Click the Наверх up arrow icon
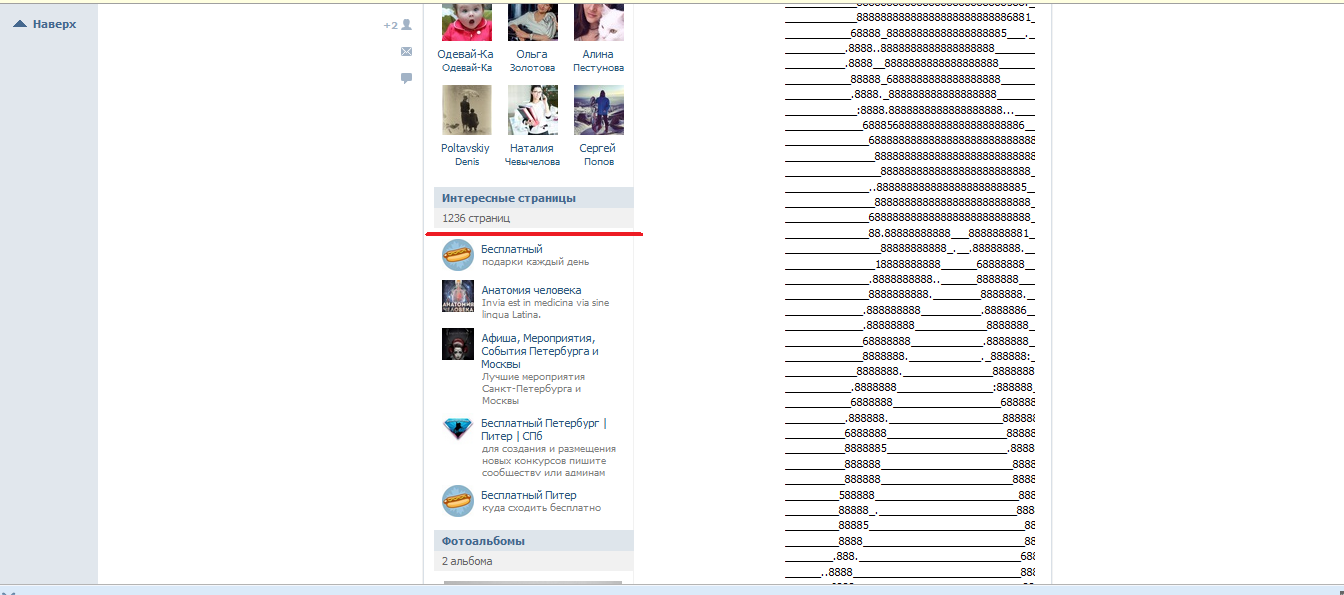This screenshot has width=1344, height=595. (20, 24)
